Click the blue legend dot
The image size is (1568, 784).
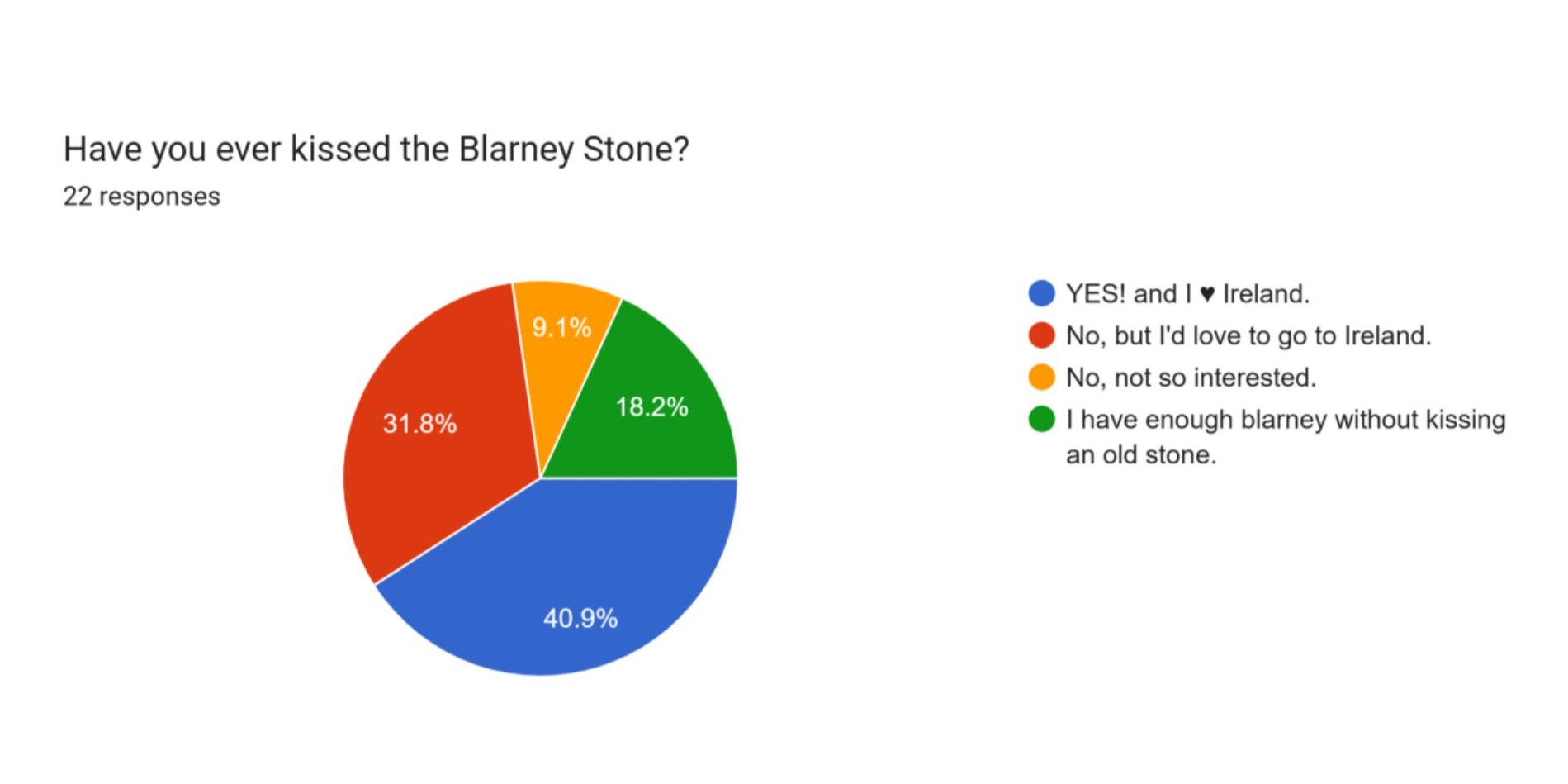point(1041,293)
